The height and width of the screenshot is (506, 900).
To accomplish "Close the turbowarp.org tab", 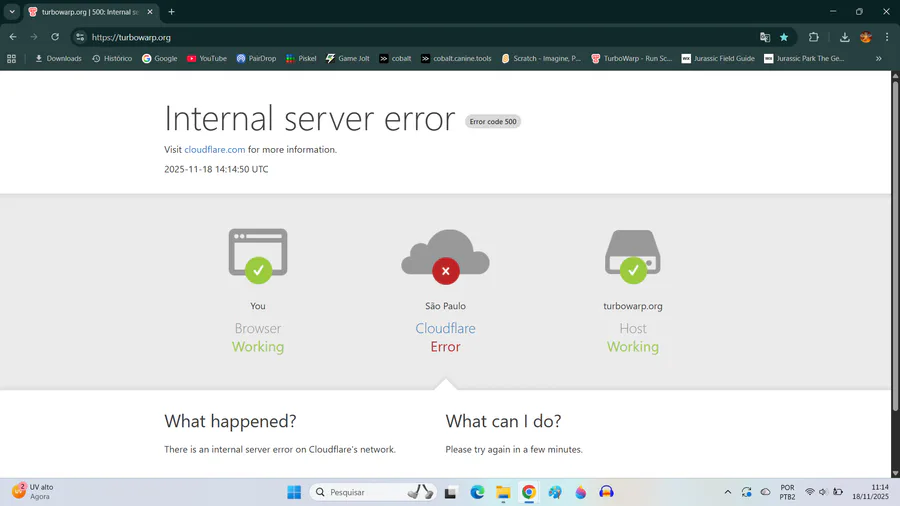I will pos(150,12).
